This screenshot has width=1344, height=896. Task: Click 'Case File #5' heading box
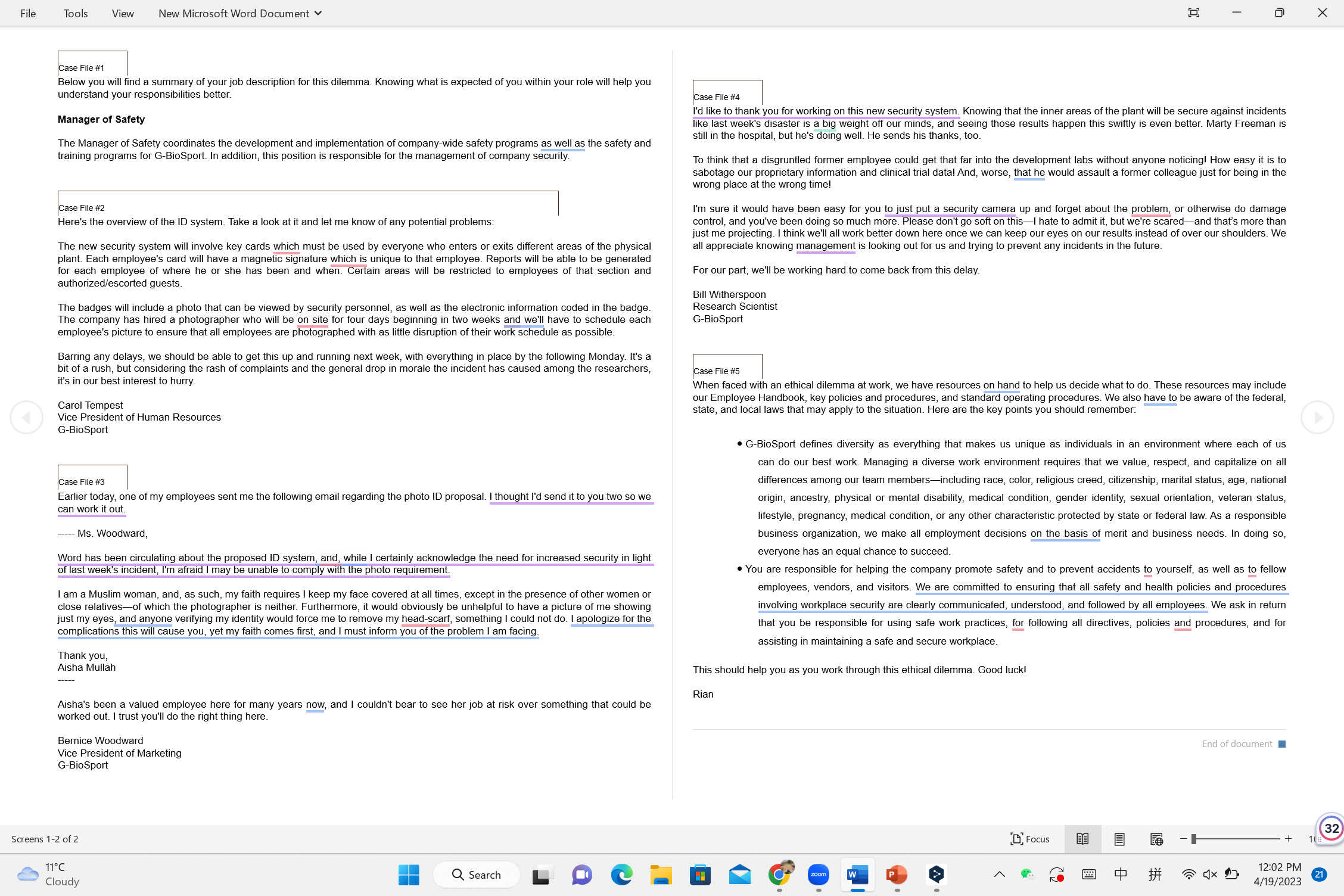(x=727, y=366)
